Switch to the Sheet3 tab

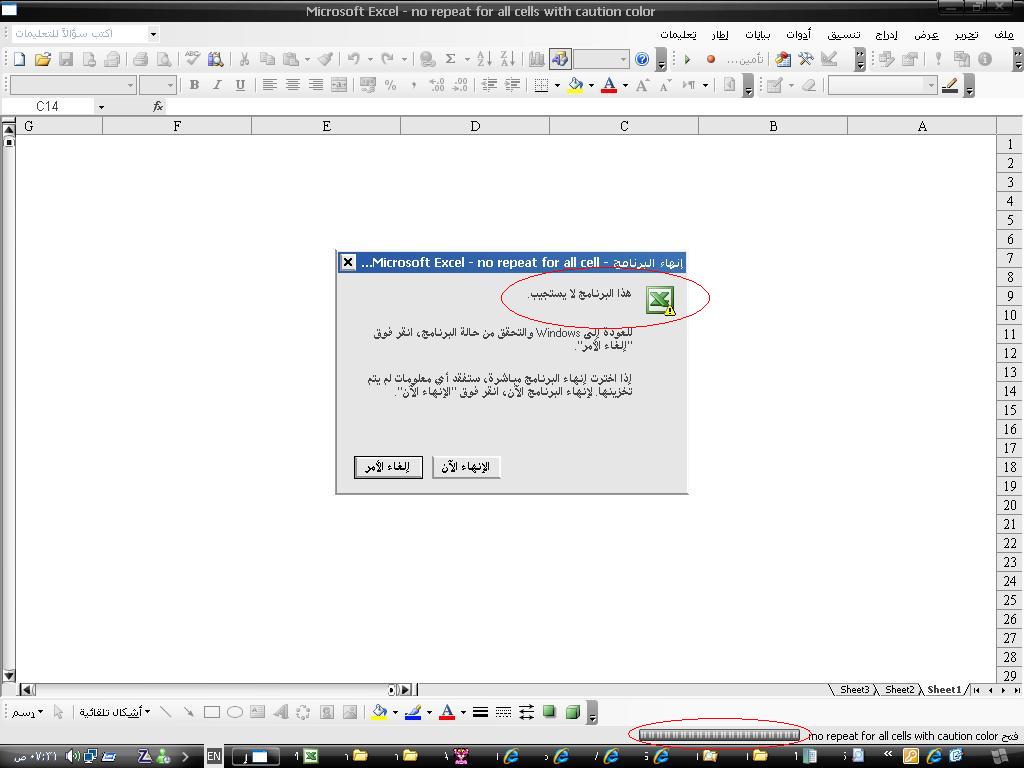click(x=854, y=690)
